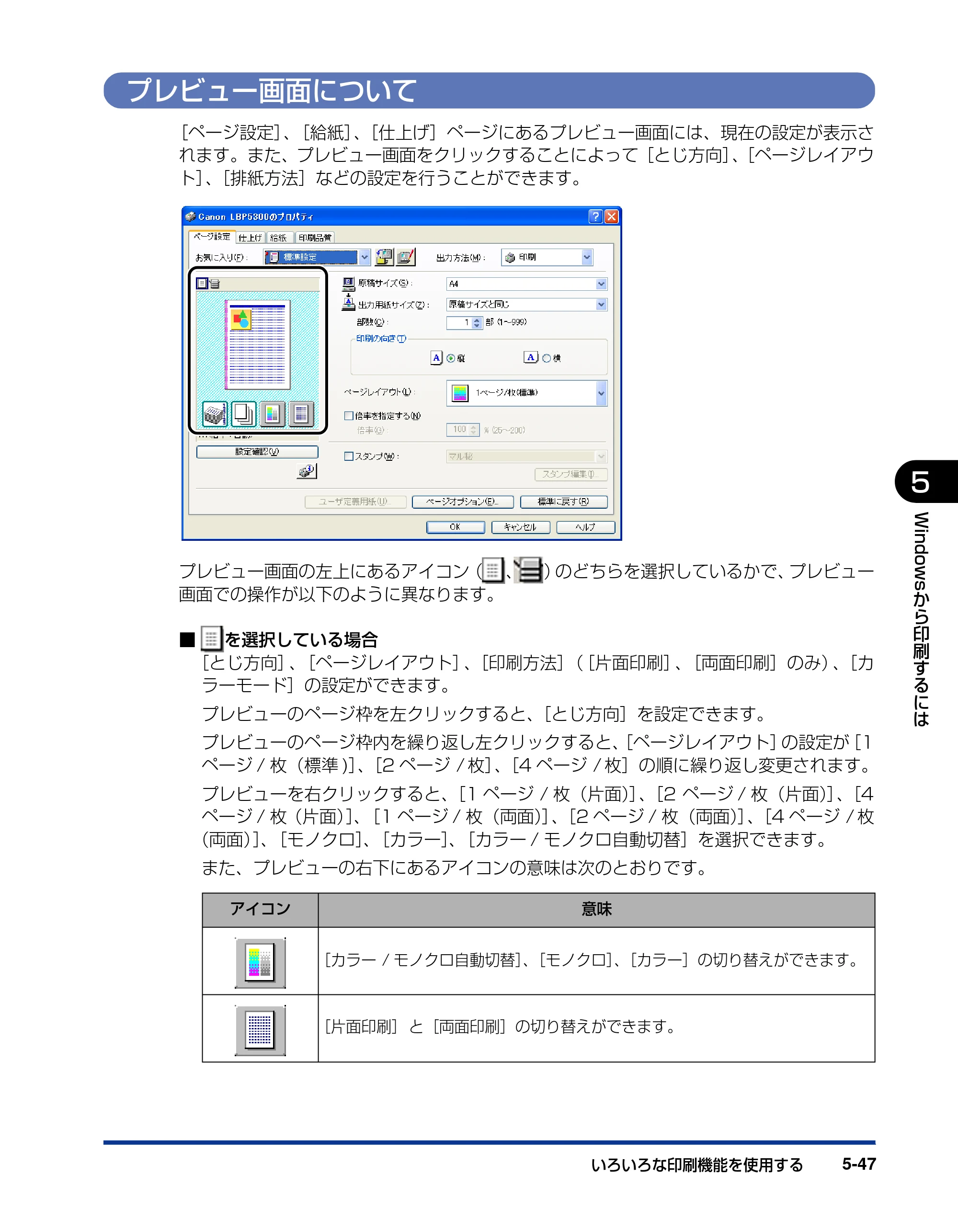
Task: Open the disabled マル秘 stamp dropdown
Action: (526, 456)
